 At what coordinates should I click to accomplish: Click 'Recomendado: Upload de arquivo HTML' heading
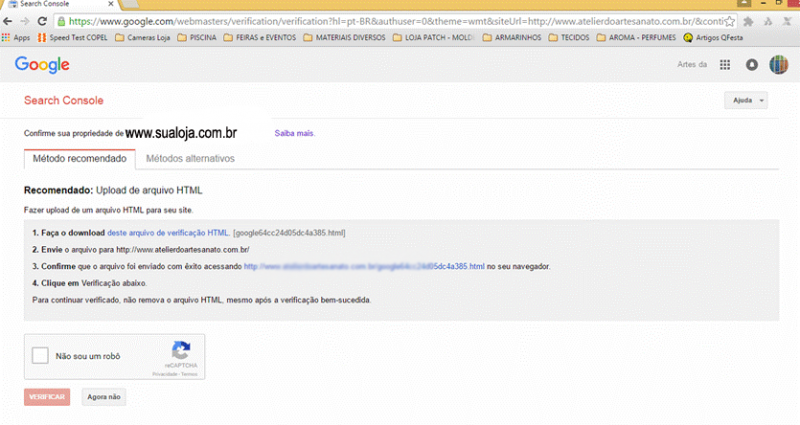(113, 190)
